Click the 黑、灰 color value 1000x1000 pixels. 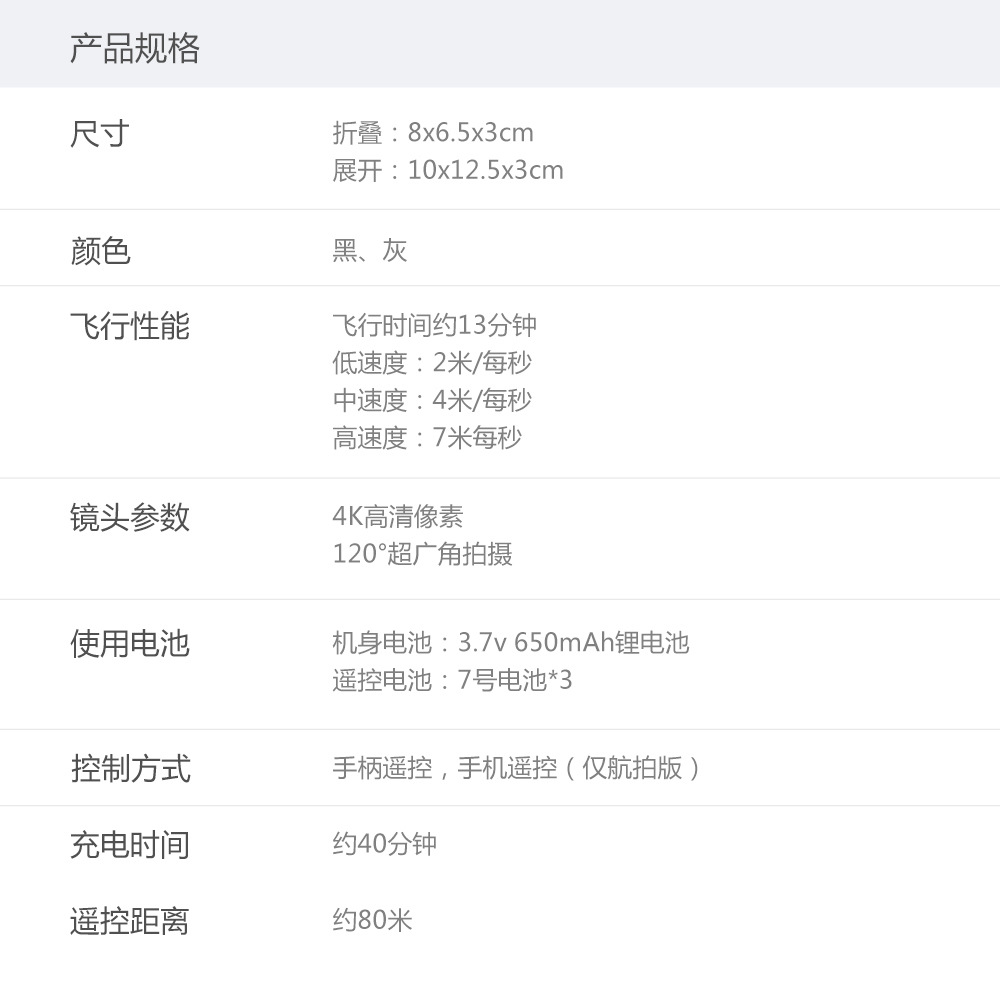(x=370, y=250)
